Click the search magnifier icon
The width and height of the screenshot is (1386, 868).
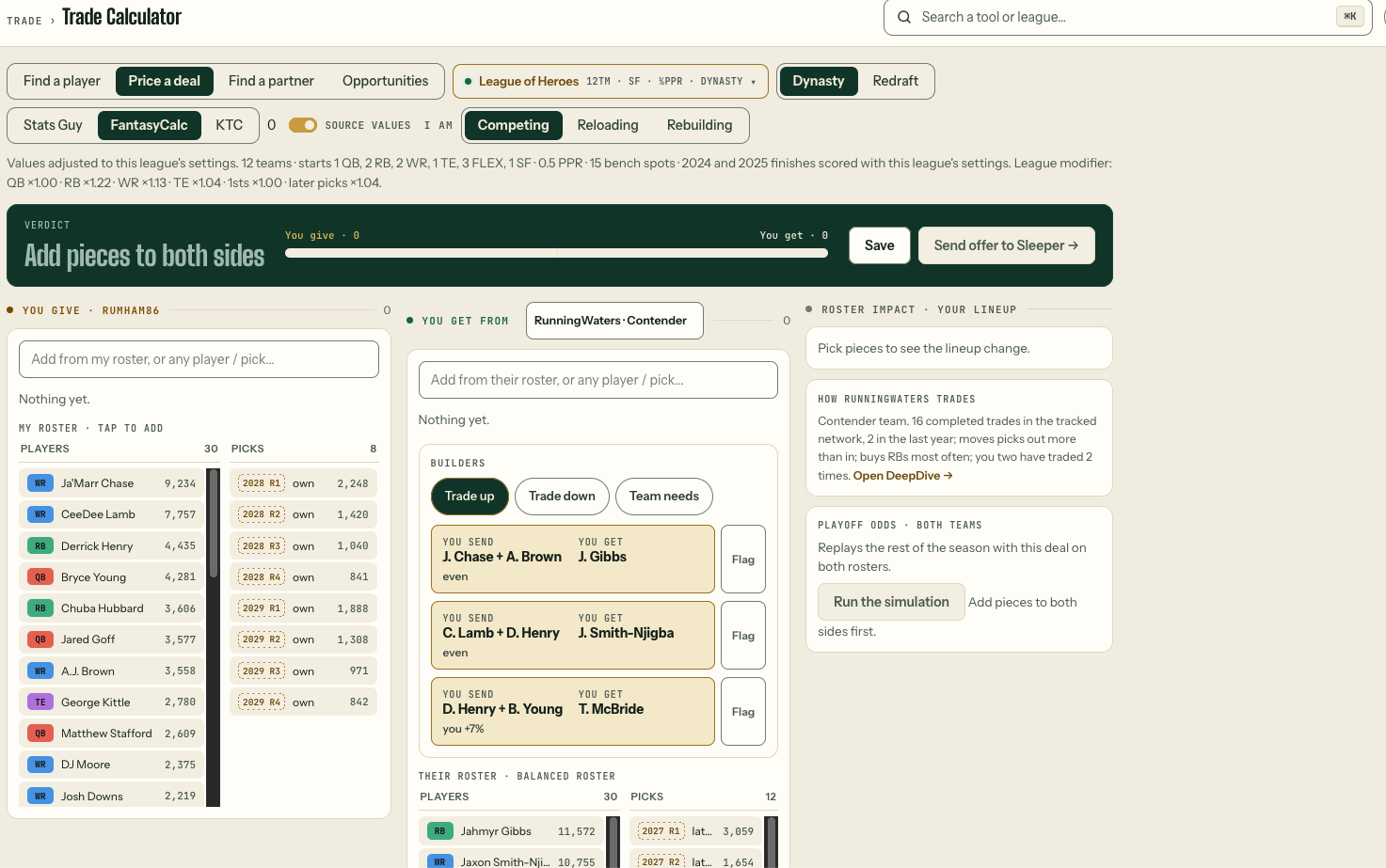(904, 17)
